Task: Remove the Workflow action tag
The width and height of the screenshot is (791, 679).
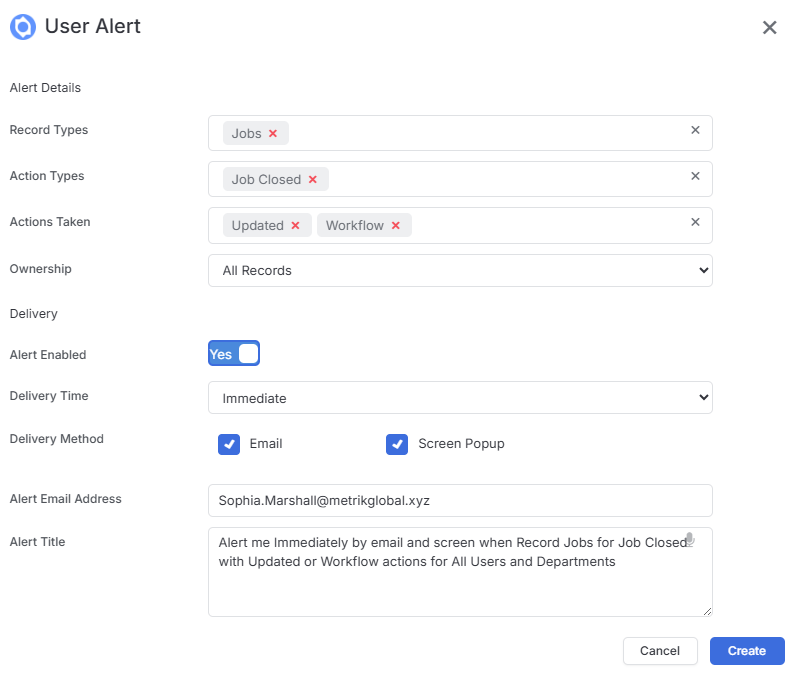Action: point(396,225)
